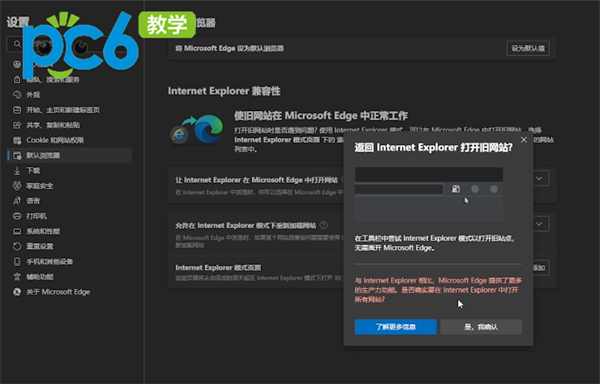Click the IE mode toolbar illustration in dialog
The image size is (600, 384).
(429, 195)
